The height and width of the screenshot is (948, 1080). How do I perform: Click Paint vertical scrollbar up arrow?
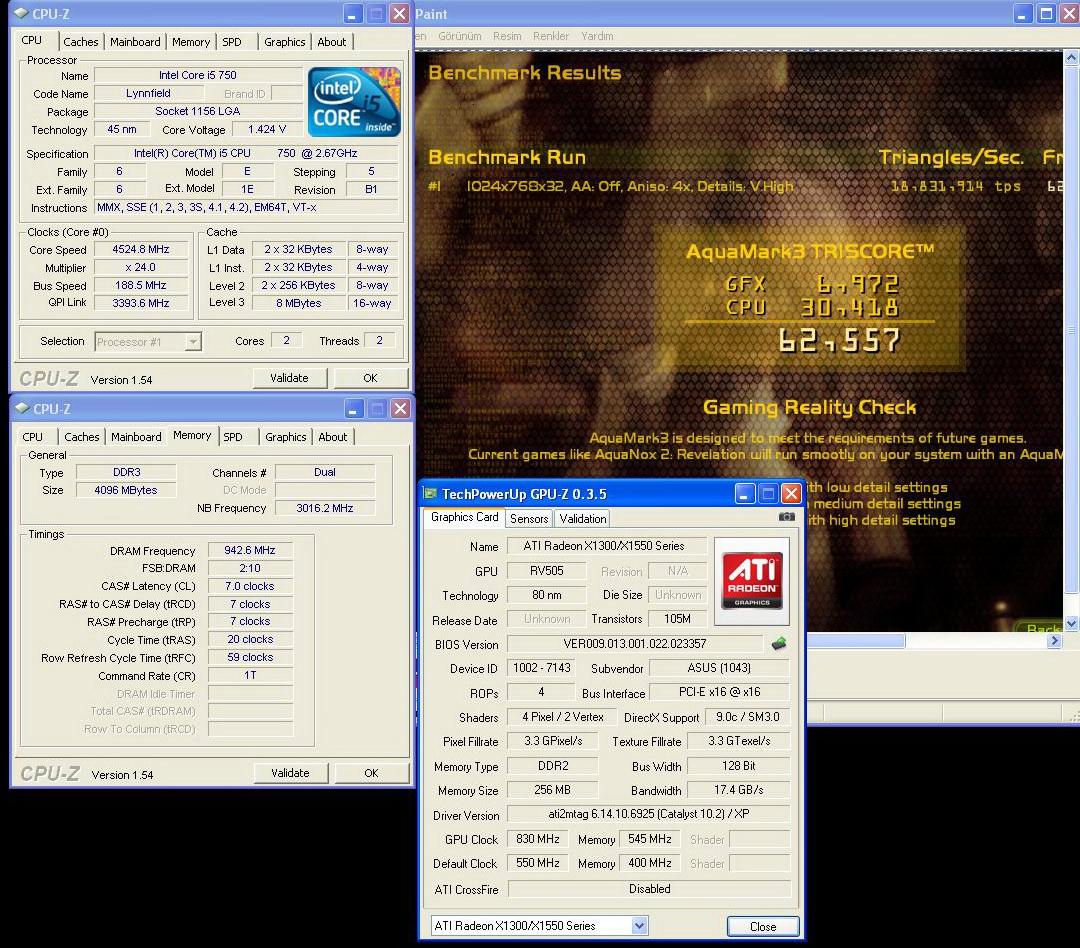pyautogui.click(x=1071, y=59)
